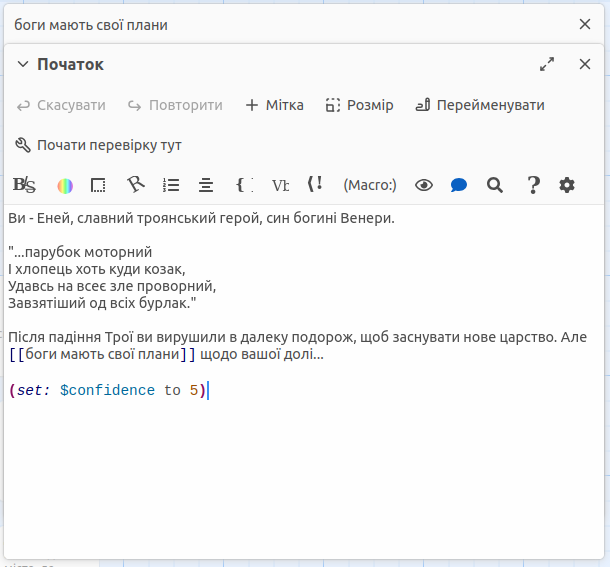Insert a numbered list item

click(171, 185)
